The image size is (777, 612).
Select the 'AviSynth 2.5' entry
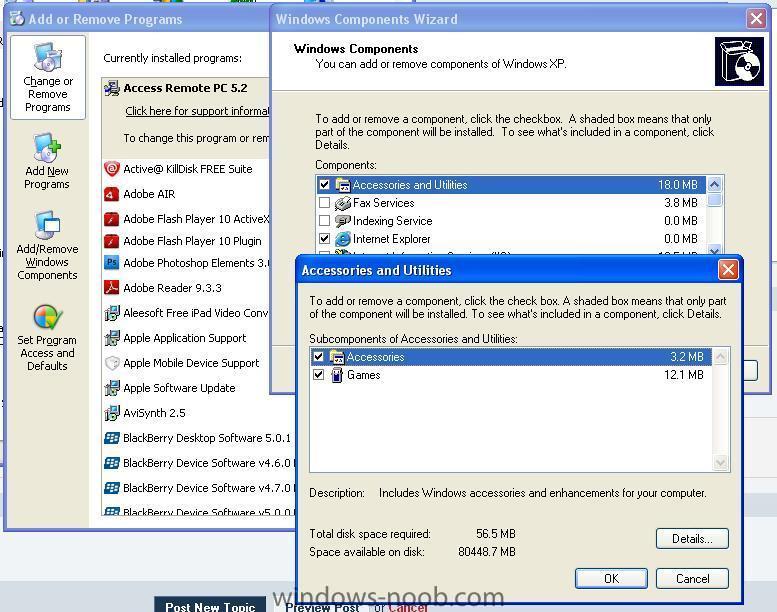pyautogui.click(x=154, y=413)
